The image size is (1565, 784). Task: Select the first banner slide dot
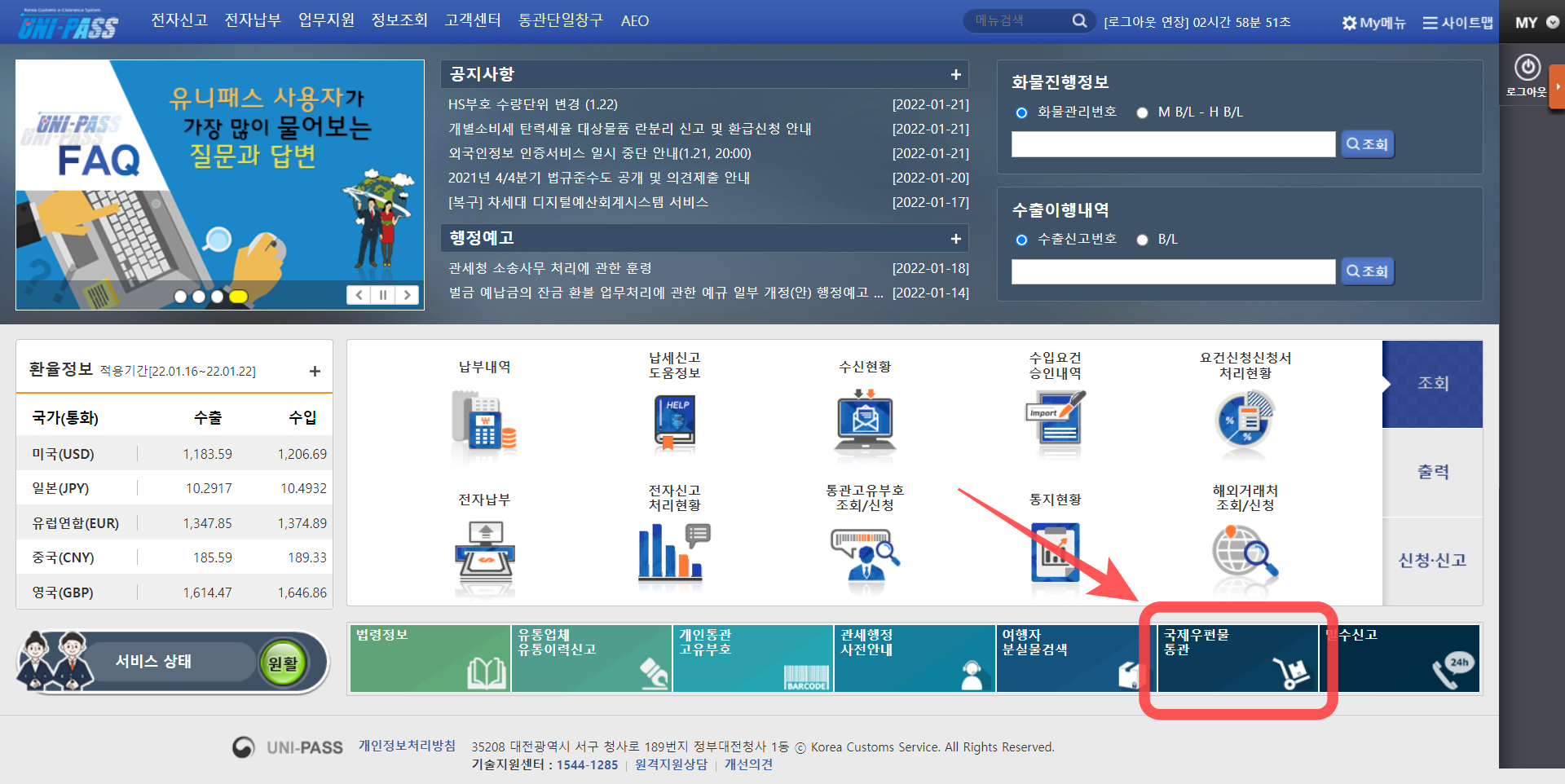click(181, 297)
